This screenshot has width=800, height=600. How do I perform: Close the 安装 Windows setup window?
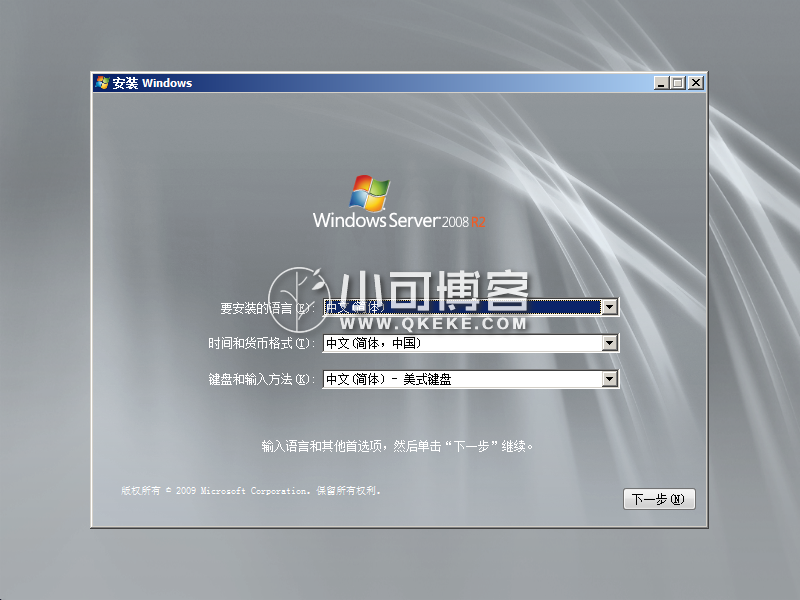pyautogui.click(x=696, y=83)
